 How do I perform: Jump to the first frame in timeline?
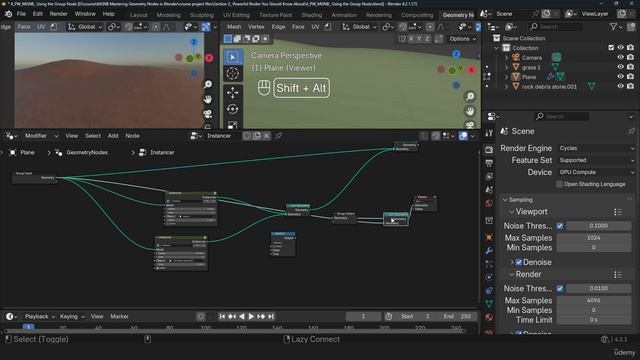click(222, 316)
